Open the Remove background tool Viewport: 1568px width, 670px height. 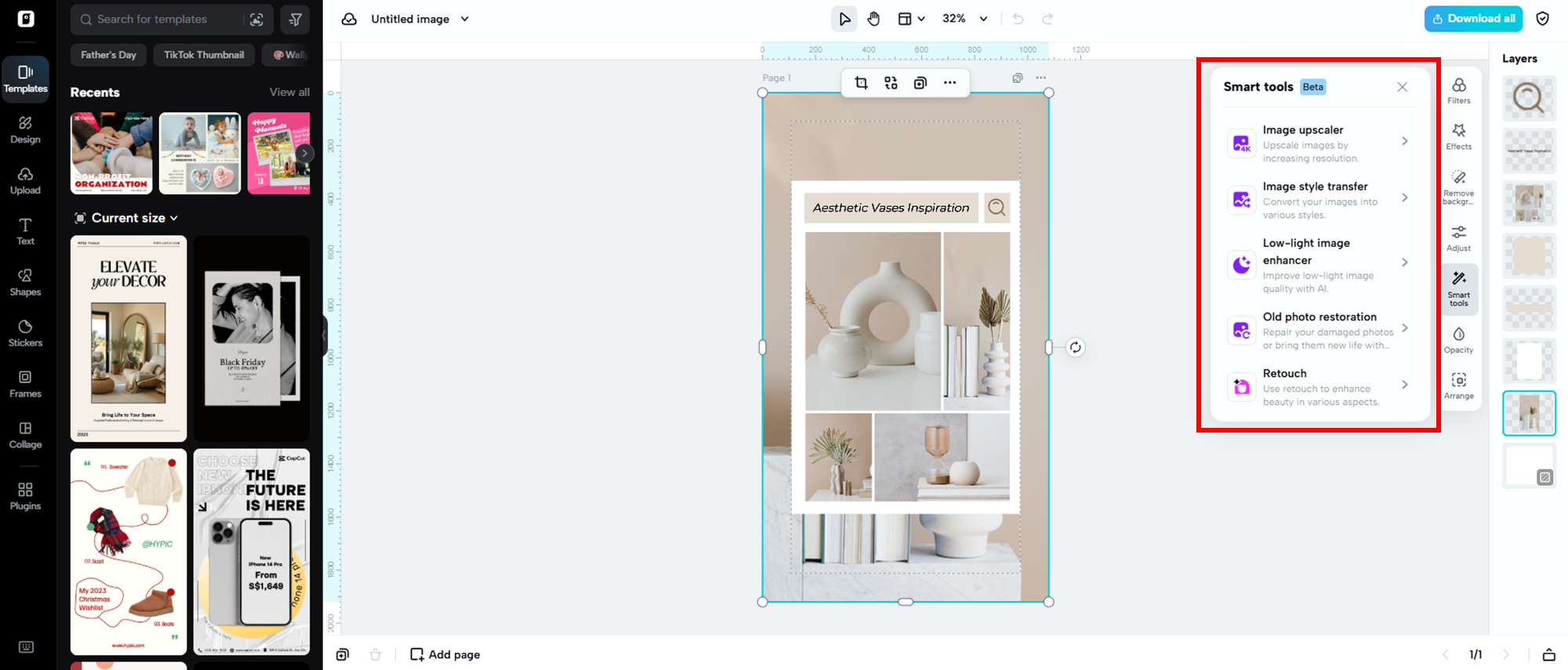pyautogui.click(x=1458, y=187)
